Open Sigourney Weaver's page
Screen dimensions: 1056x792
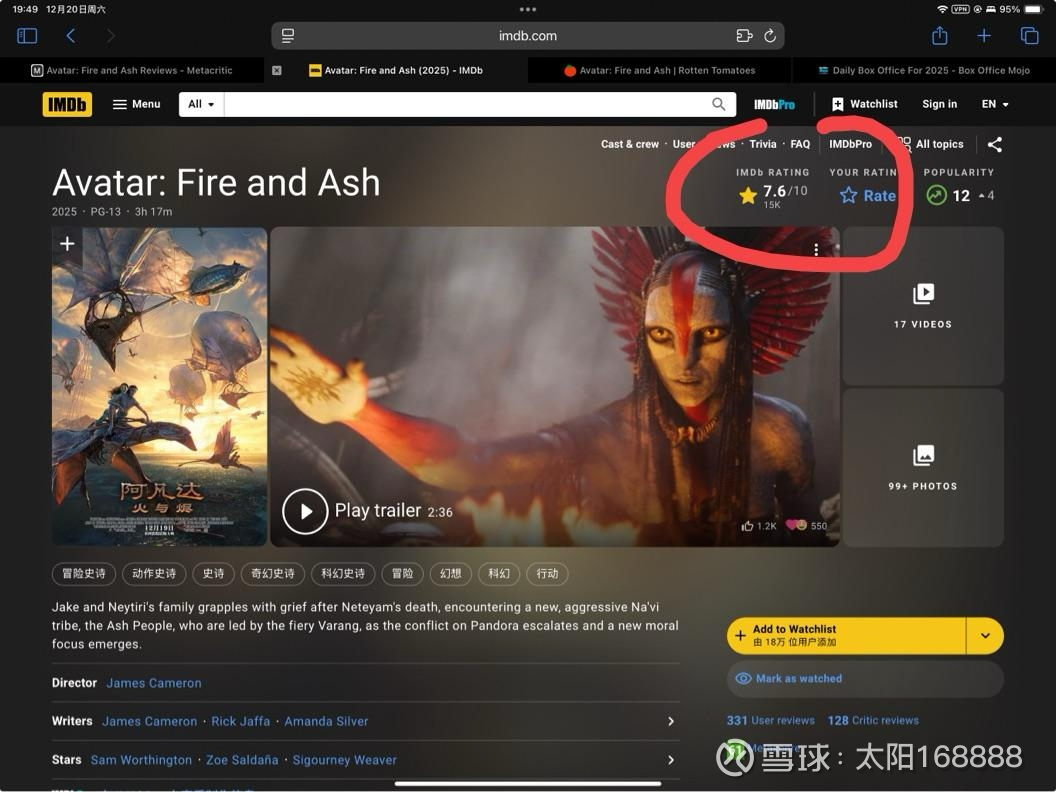pos(344,760)
